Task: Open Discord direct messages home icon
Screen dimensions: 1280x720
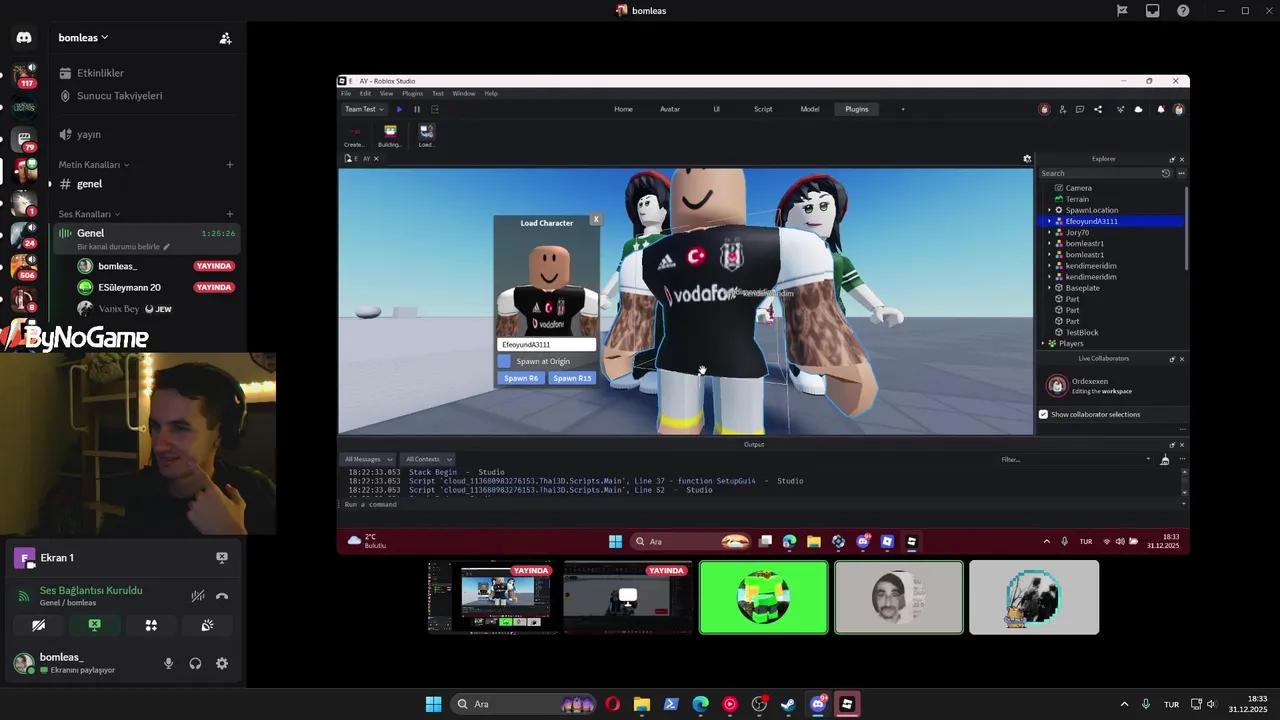Action: pos(24,38)
